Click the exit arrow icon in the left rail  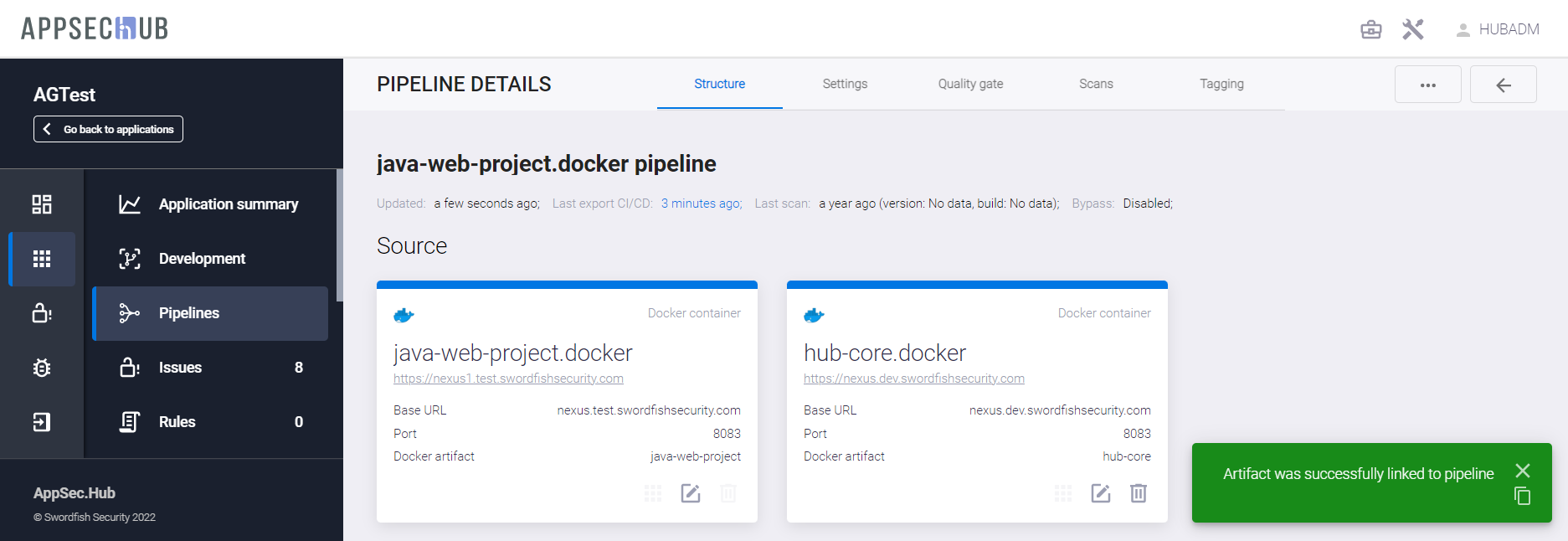click(42, 422)
